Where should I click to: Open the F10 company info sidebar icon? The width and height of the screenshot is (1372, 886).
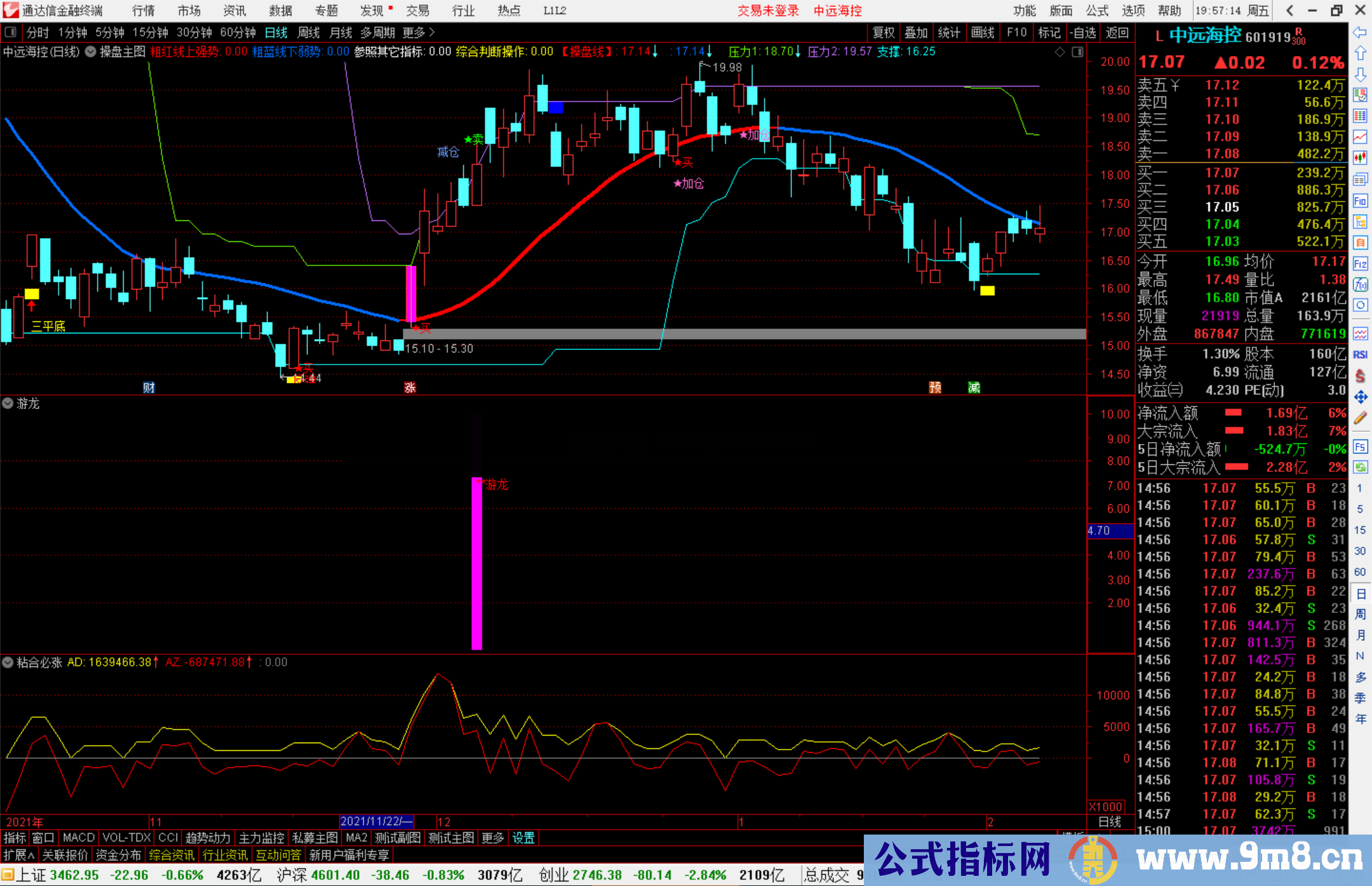[1360, 201]
